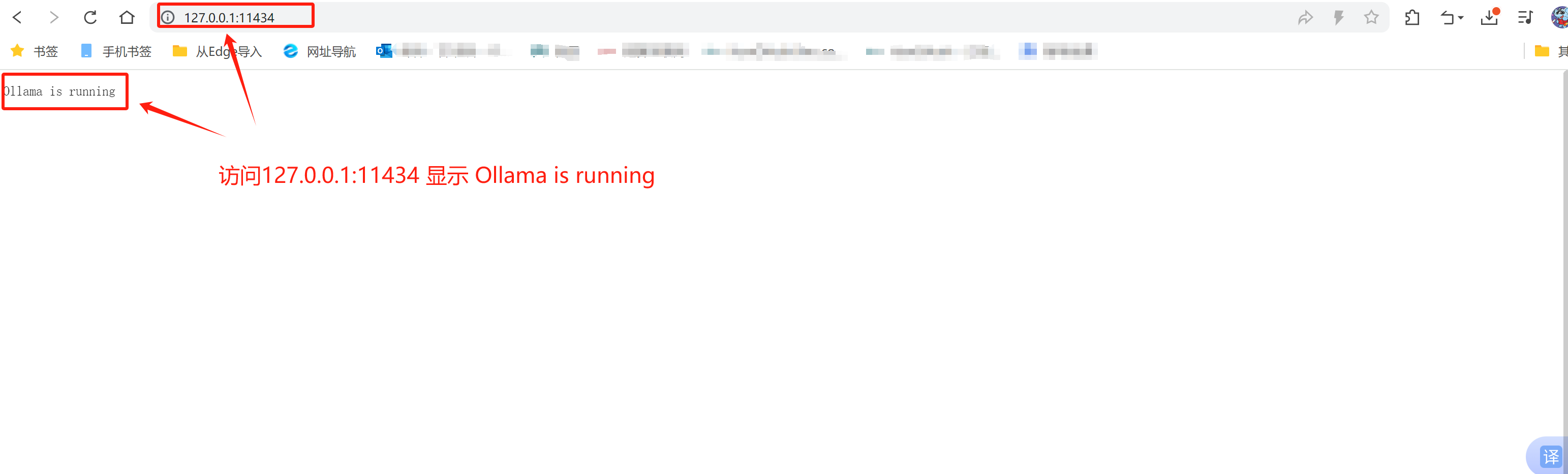
Task: Go forward to the next page
Action: point(53,17)
